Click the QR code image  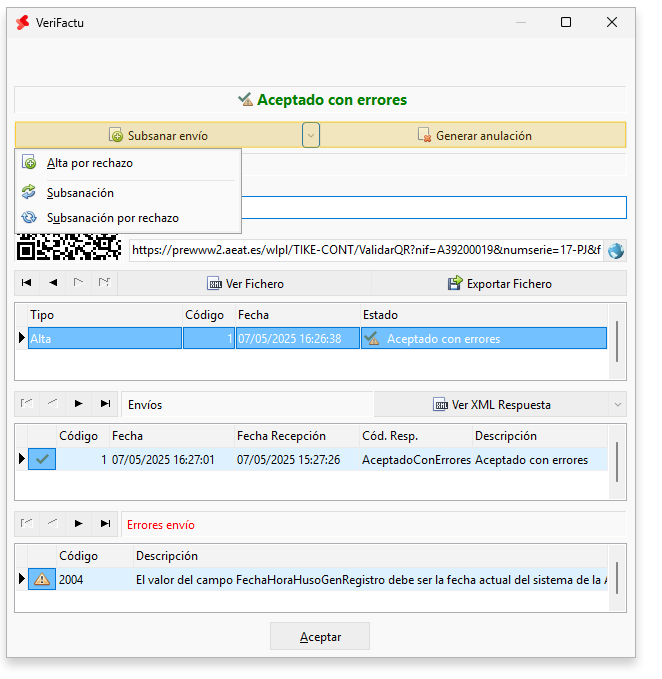(x=69, y=248)
